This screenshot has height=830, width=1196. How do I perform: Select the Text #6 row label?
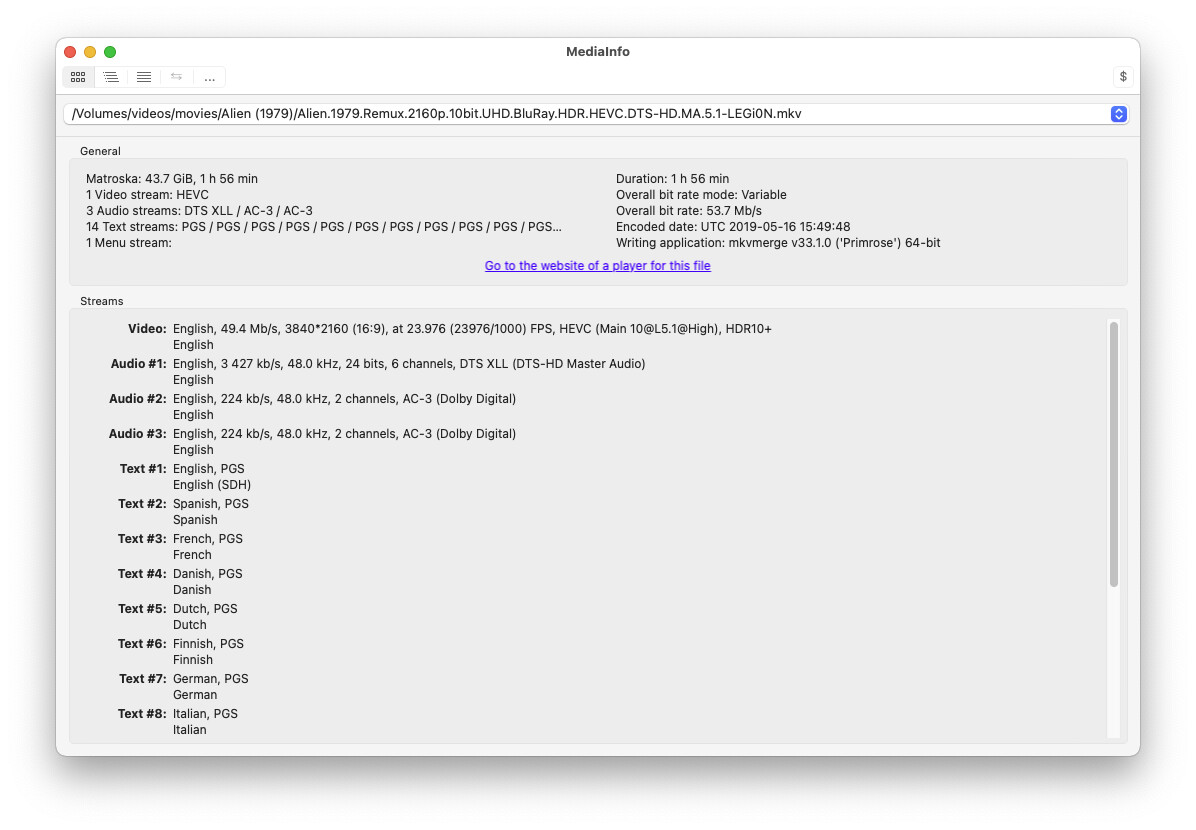(x=142, y=645)
